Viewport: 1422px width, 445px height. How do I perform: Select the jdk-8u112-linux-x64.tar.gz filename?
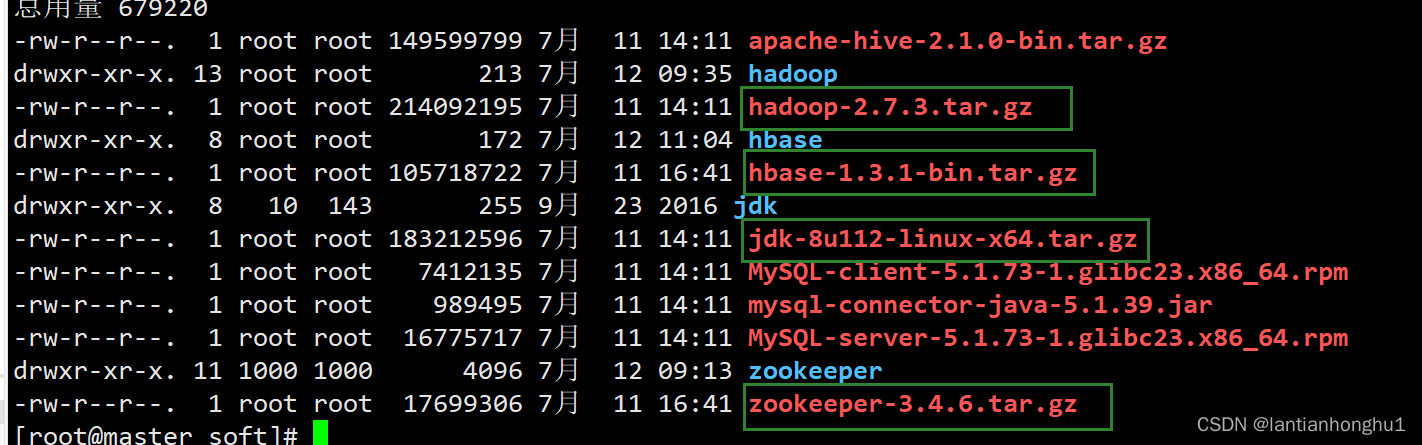tap(942, 239)
